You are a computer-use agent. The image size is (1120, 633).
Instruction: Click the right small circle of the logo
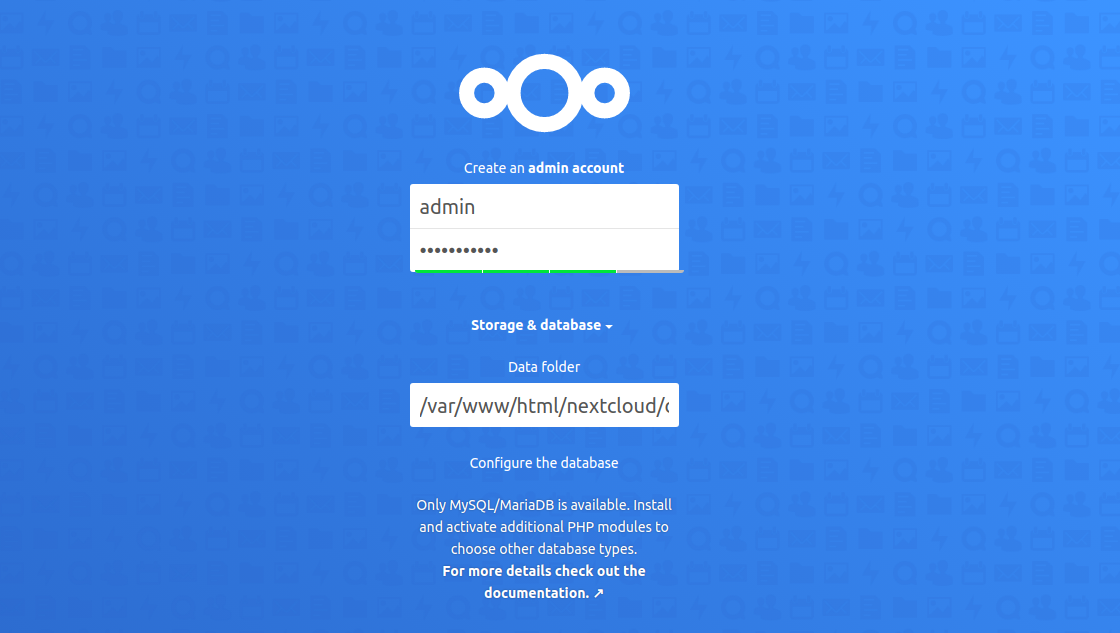604,93
